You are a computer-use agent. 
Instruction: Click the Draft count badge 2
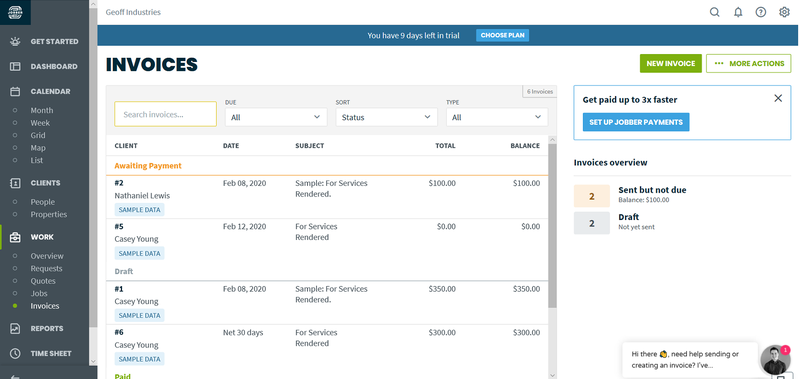pyautogui.click(x=592, y=223)
